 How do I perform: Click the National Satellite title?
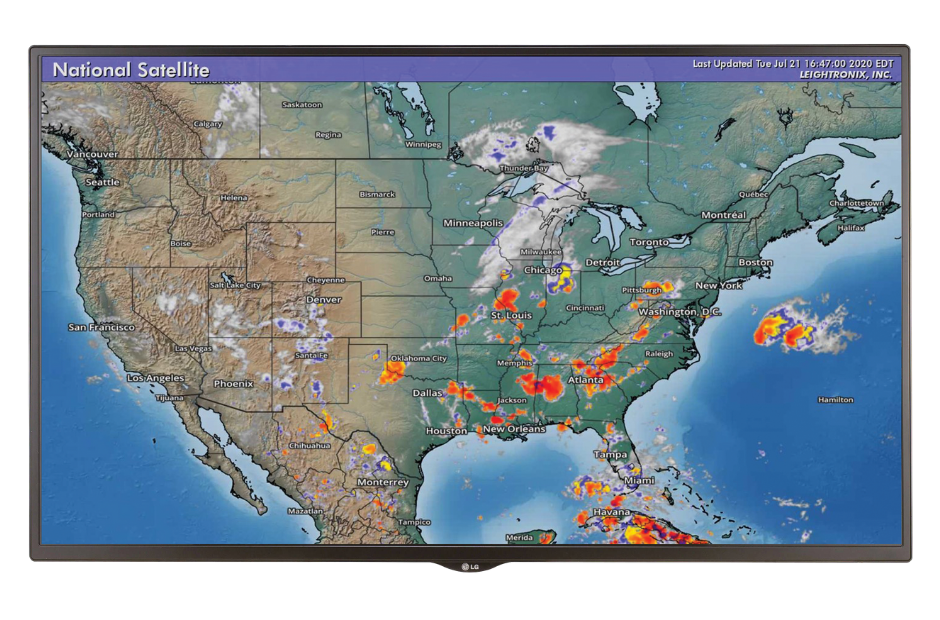pos(131,70)
